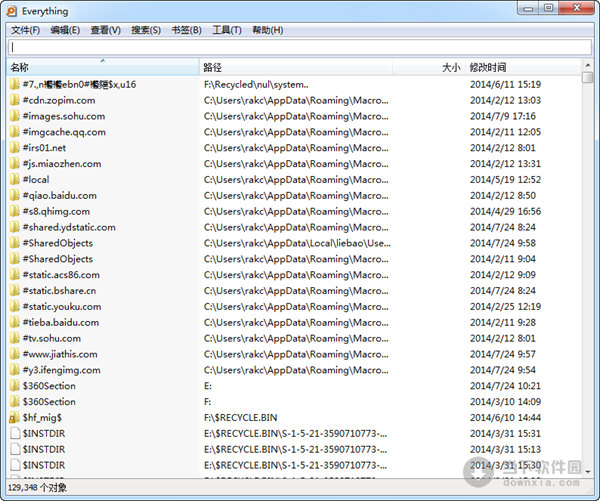Click date 2014/6/10 14:44

pyautogui.click(x=505, y=418)
